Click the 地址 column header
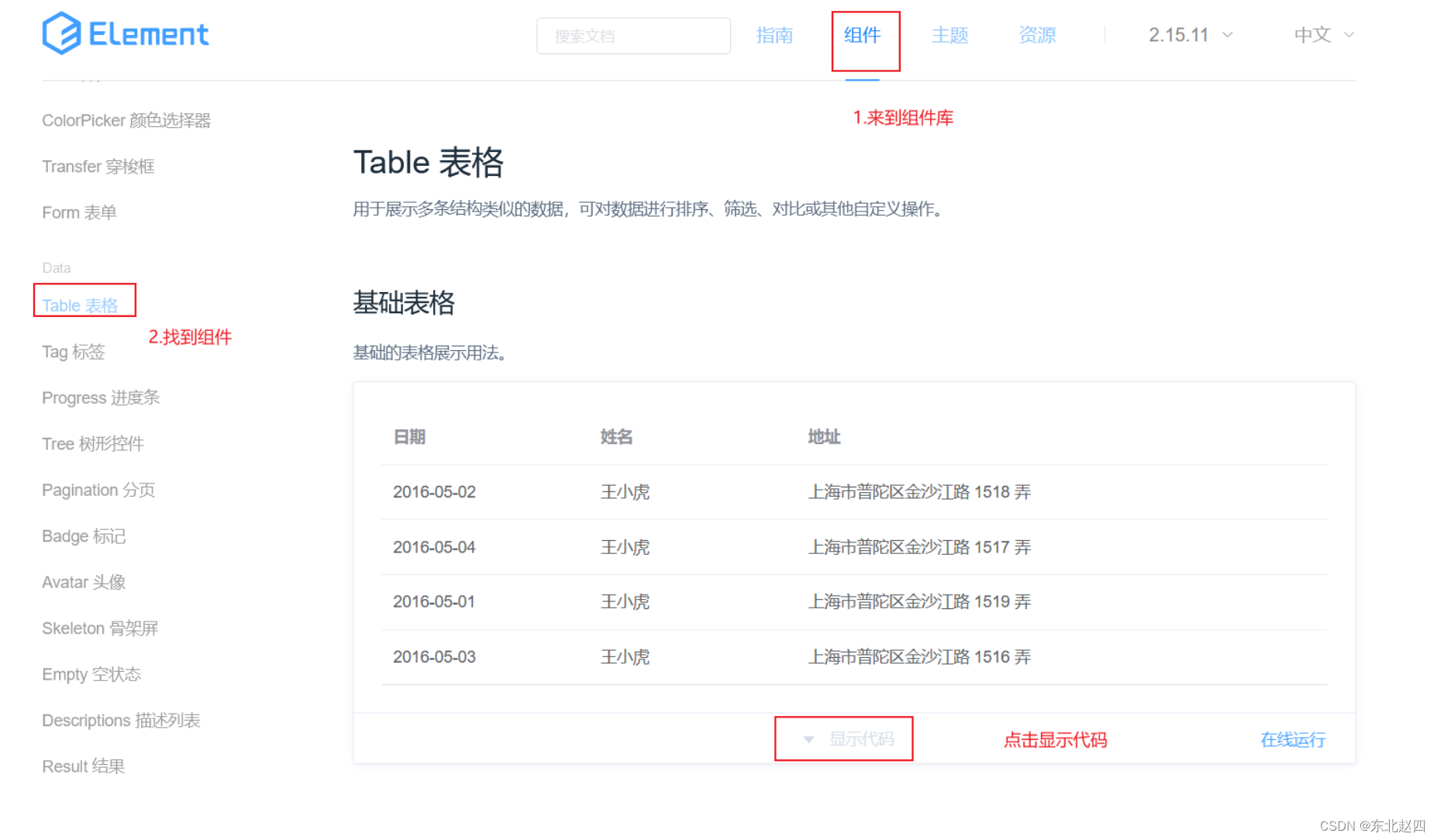 [824, 437]
